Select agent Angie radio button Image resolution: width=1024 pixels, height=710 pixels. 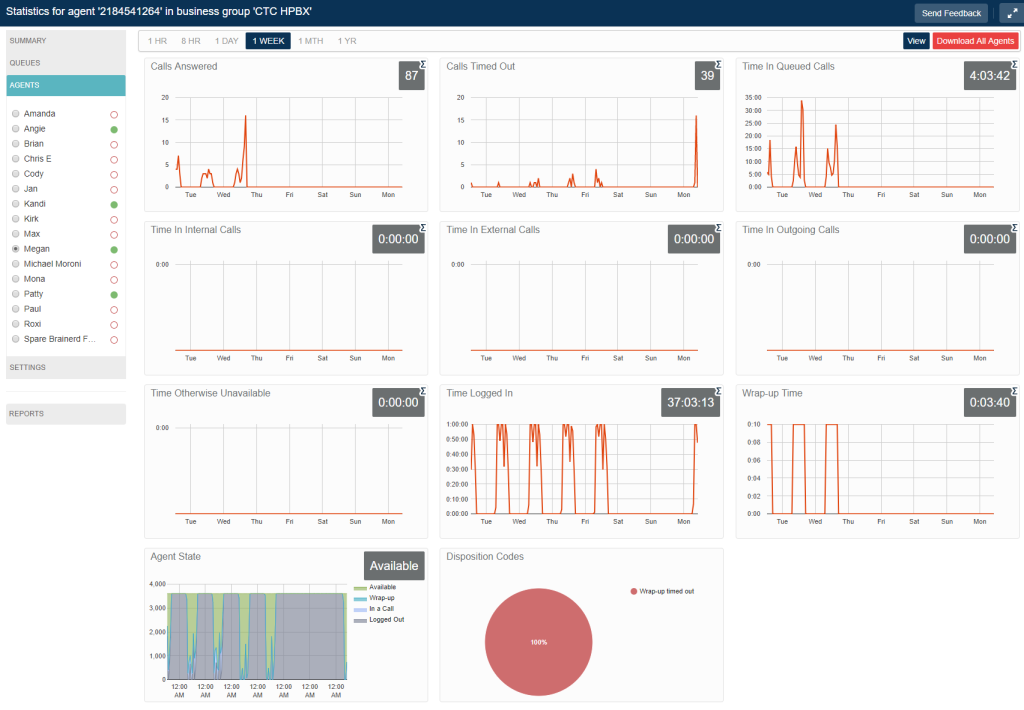click(x=16, y=129)
